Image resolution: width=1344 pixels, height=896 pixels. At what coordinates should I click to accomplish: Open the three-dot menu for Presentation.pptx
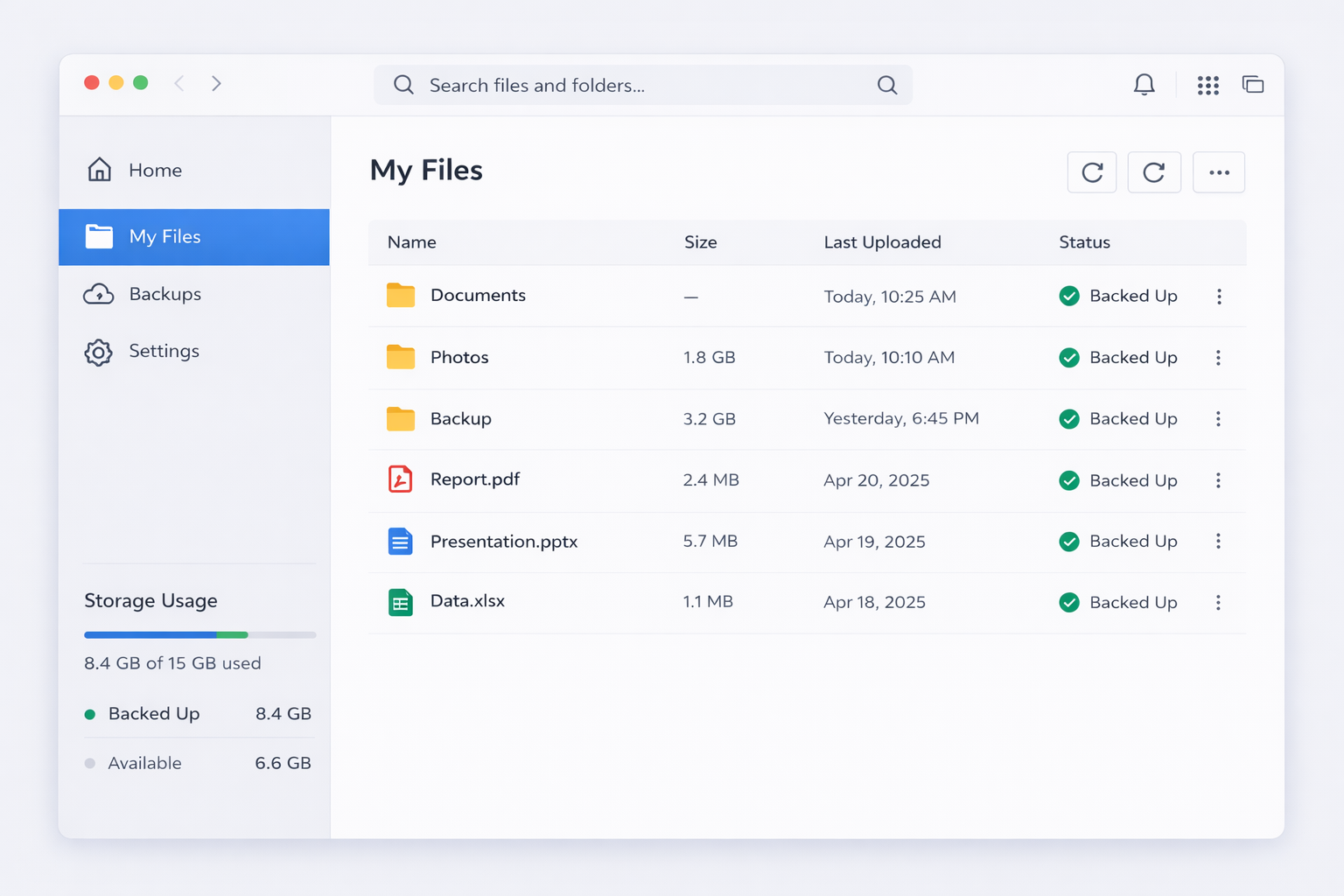pos(1218,542)
